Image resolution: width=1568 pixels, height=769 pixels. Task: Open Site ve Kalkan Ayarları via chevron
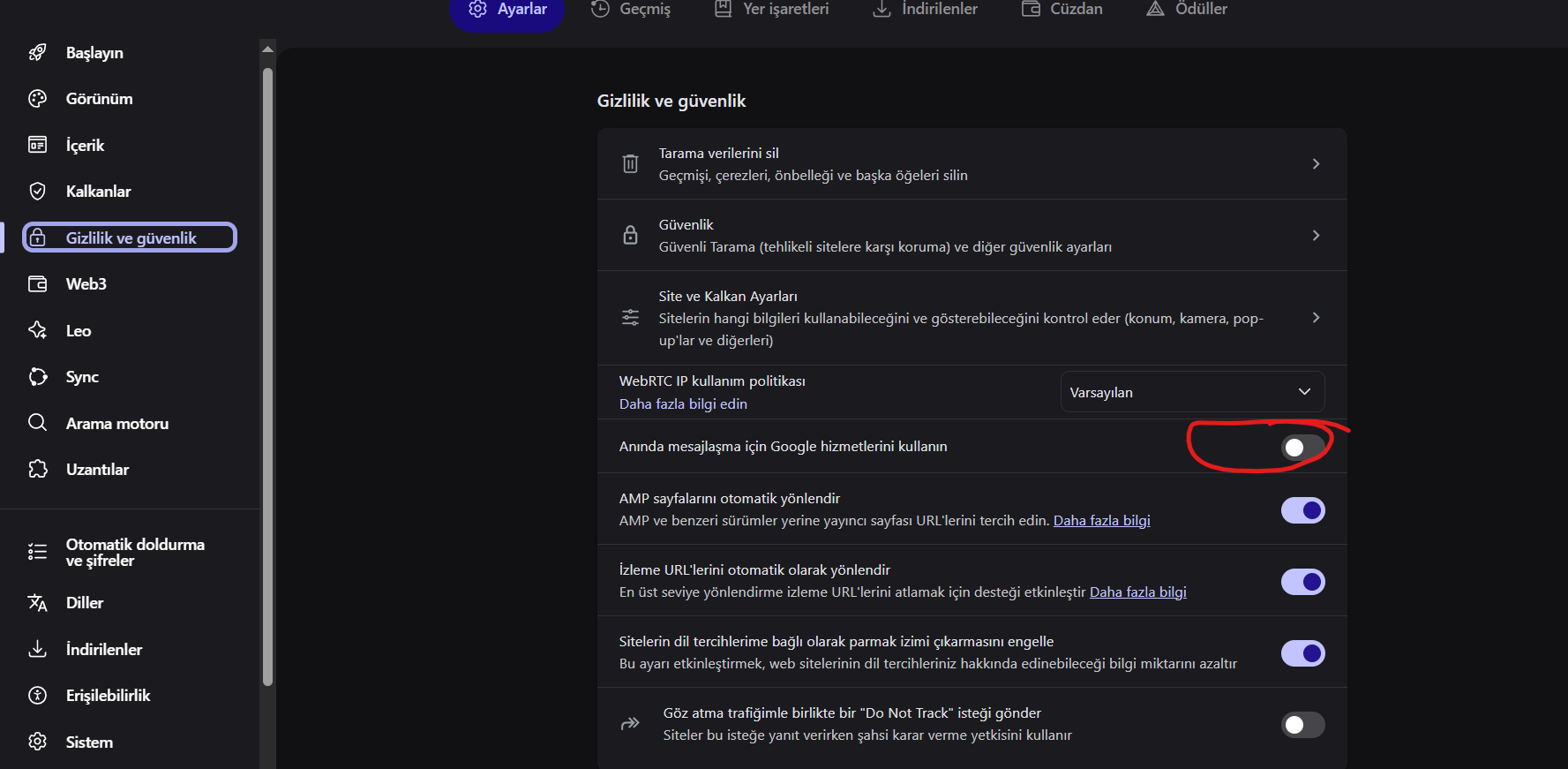[x=1316, y=317]
